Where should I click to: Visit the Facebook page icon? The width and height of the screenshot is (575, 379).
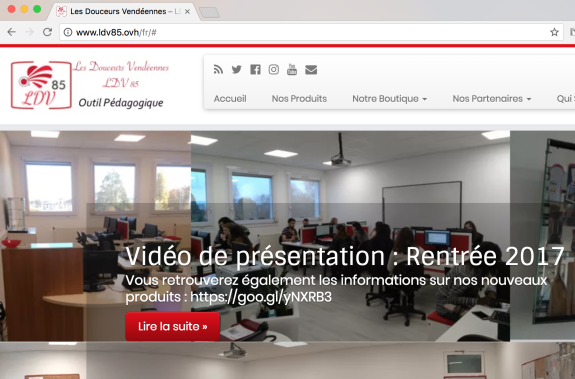255,69
